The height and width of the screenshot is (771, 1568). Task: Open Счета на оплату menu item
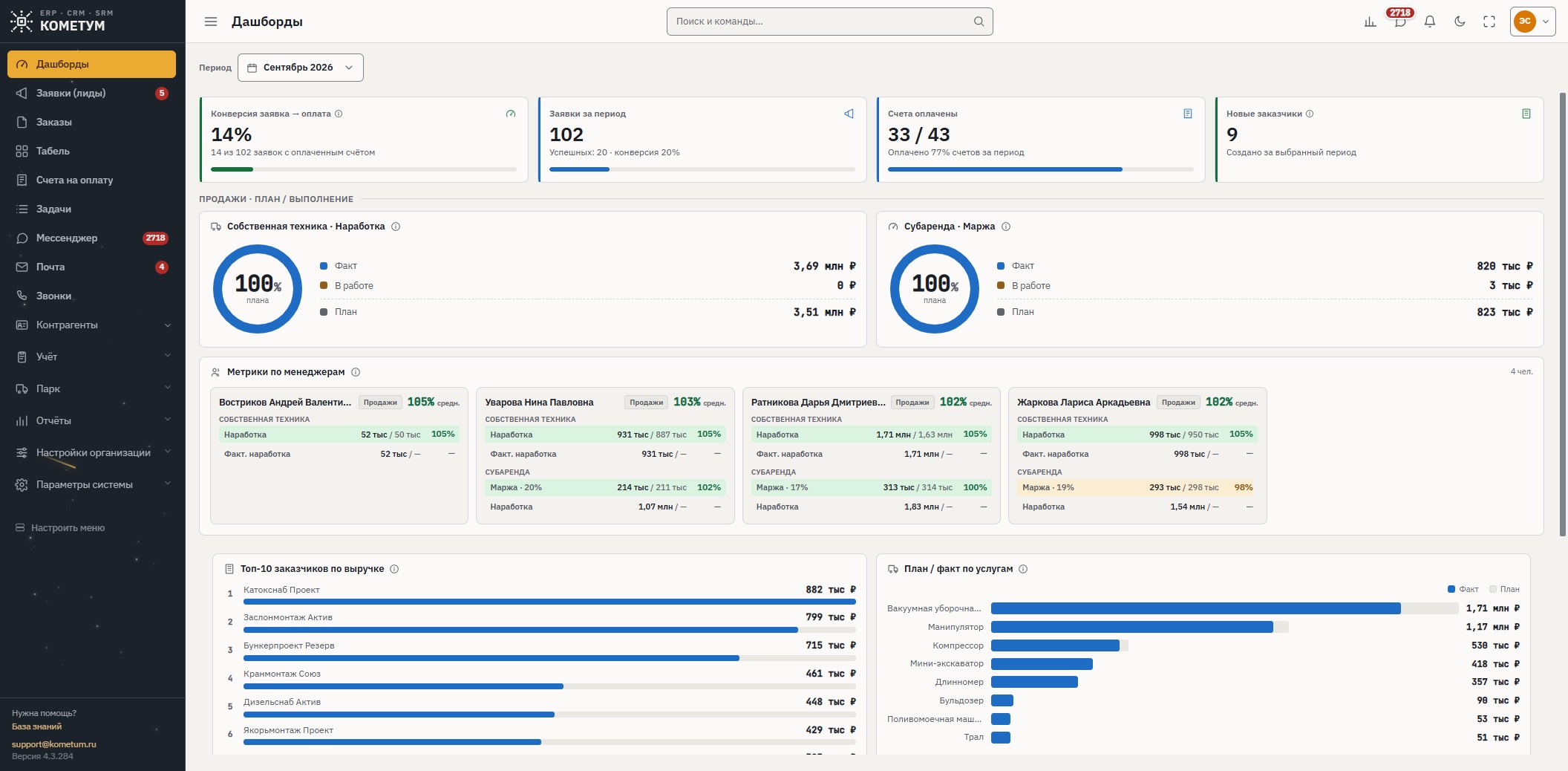point(92,180)
